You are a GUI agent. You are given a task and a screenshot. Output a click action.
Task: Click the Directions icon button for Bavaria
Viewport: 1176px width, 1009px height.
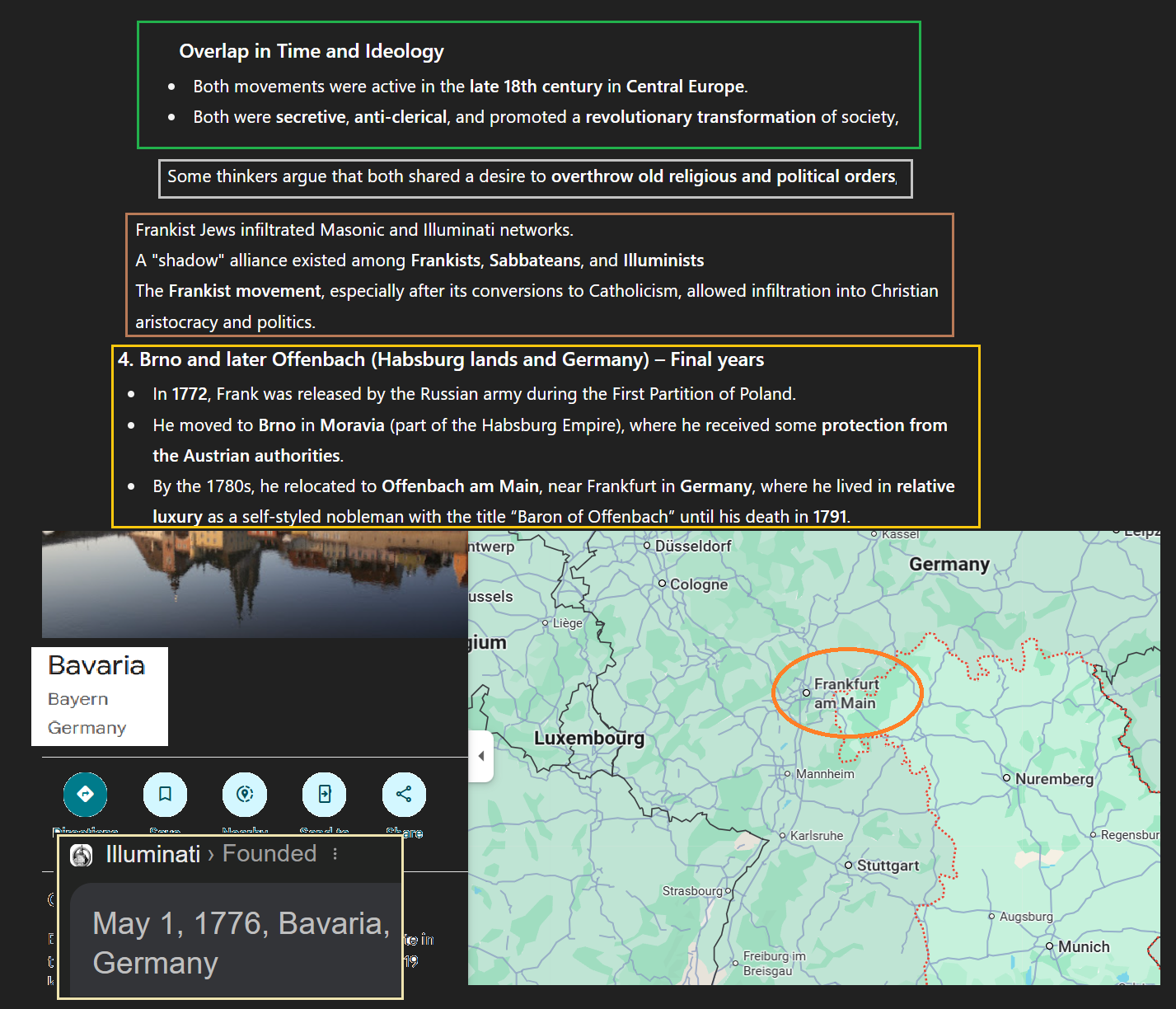point(86,794)
